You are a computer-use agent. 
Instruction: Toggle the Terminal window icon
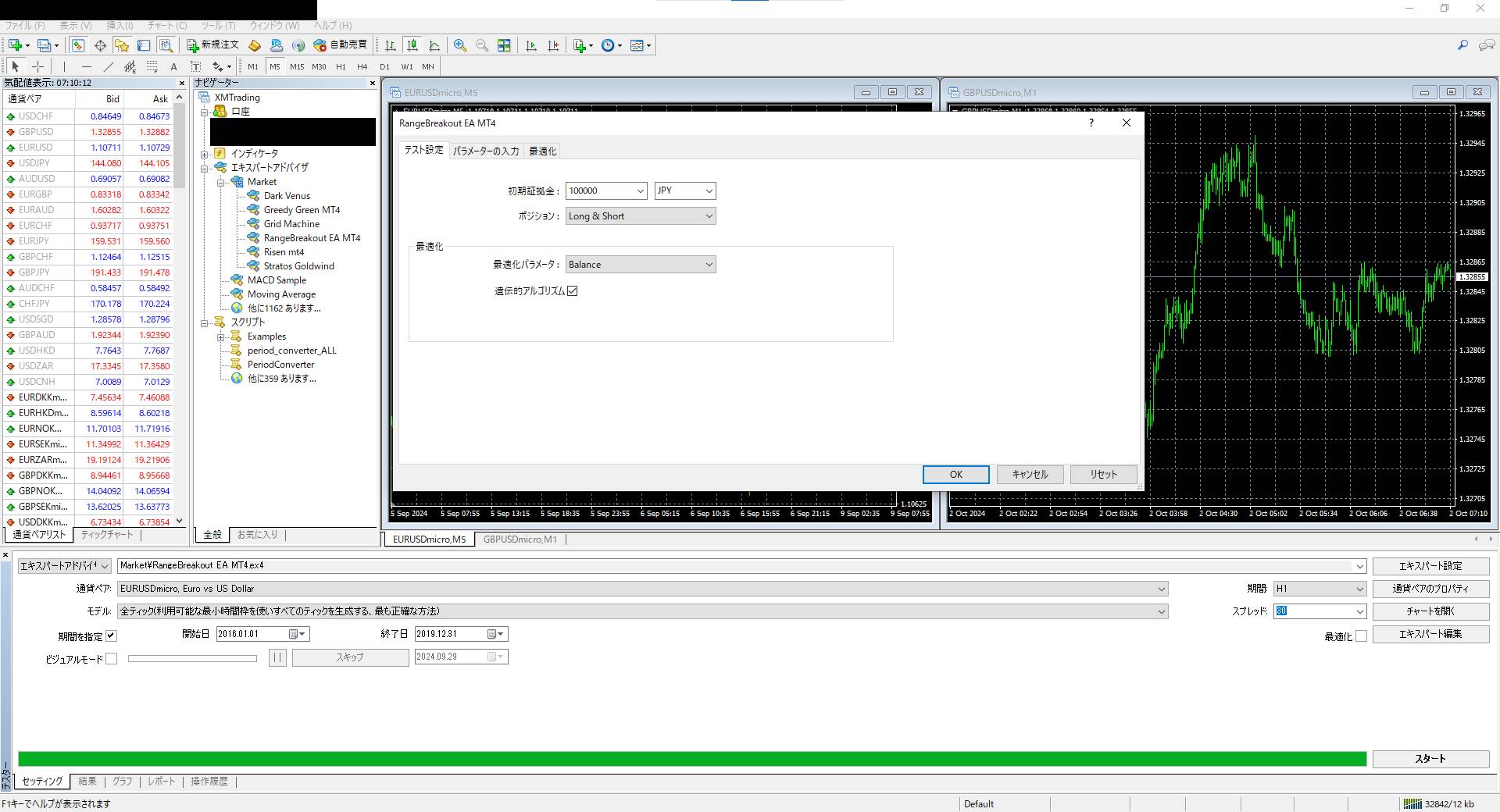[x=144, y=45]
